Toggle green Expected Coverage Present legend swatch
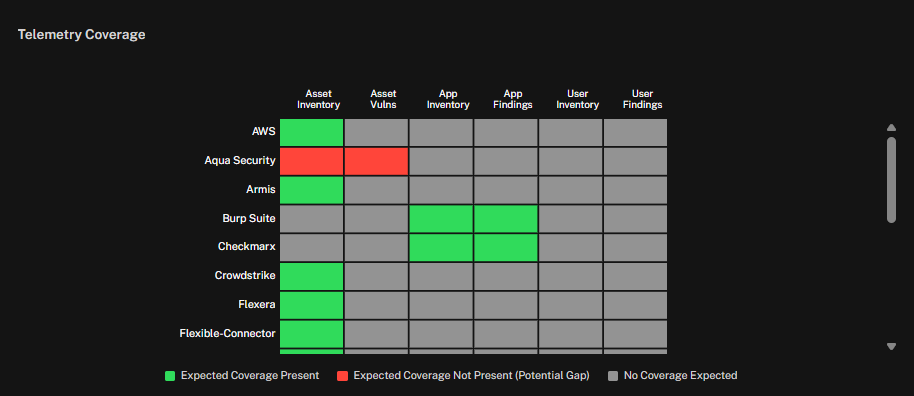Viewport: 914px width, 396px height. (170, 376)
